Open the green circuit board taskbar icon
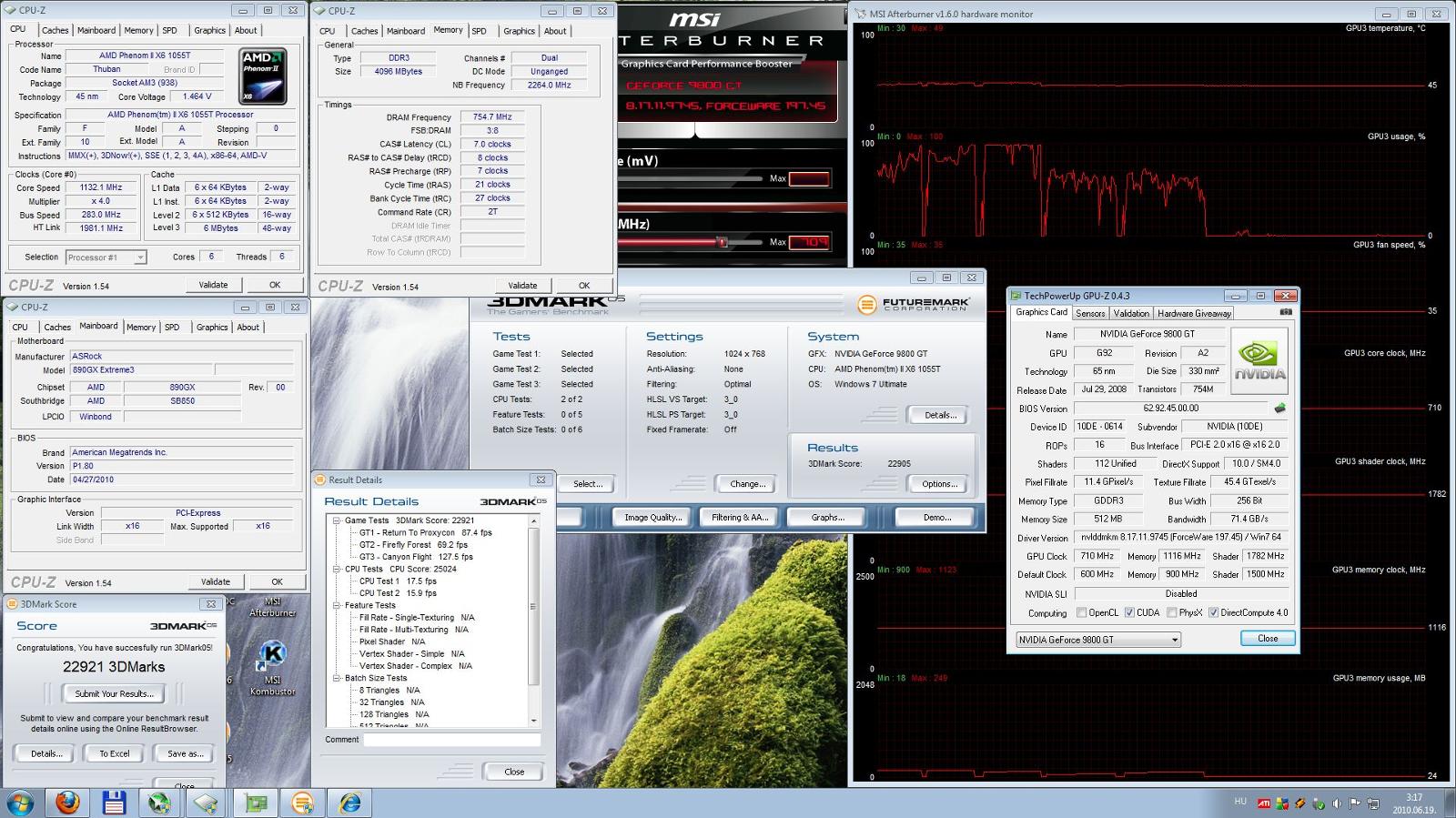Screen dimensions: 1456x818 point(256,803)
